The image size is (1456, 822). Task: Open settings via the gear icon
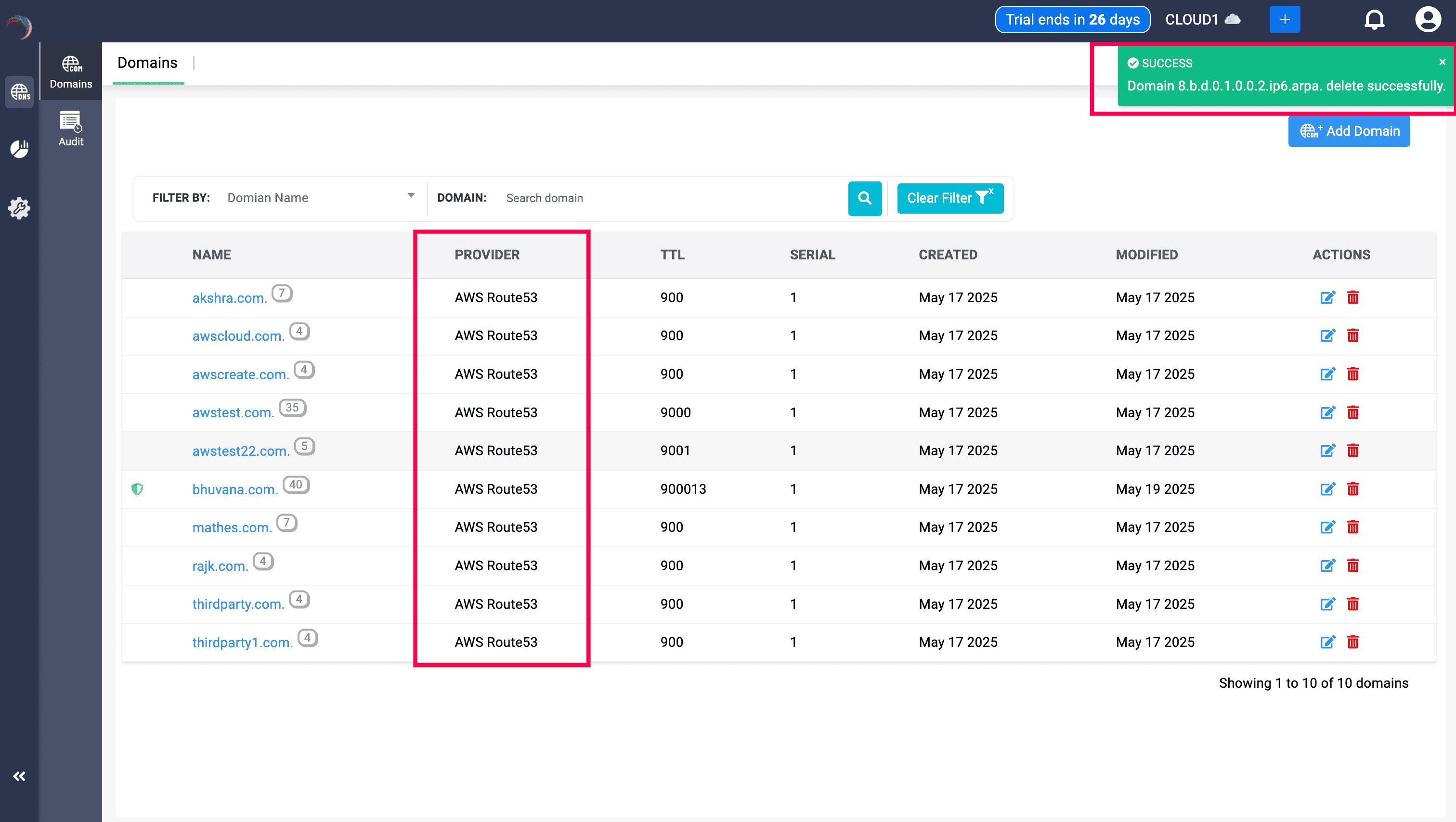click(x=19, y=208)
